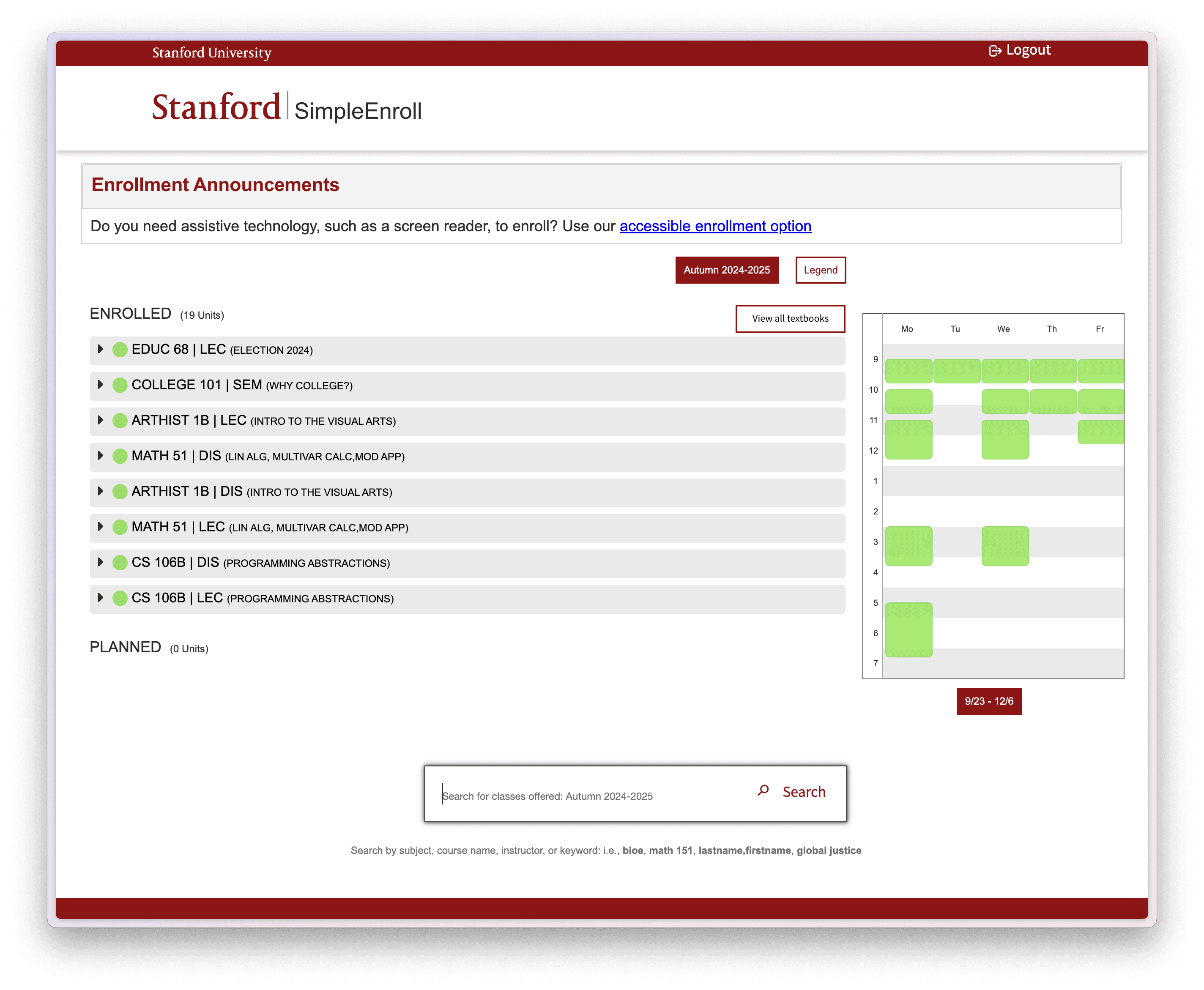1204x990 pixels.
Task: Click View all textbooks button
Action: click(x=790, y=318)
